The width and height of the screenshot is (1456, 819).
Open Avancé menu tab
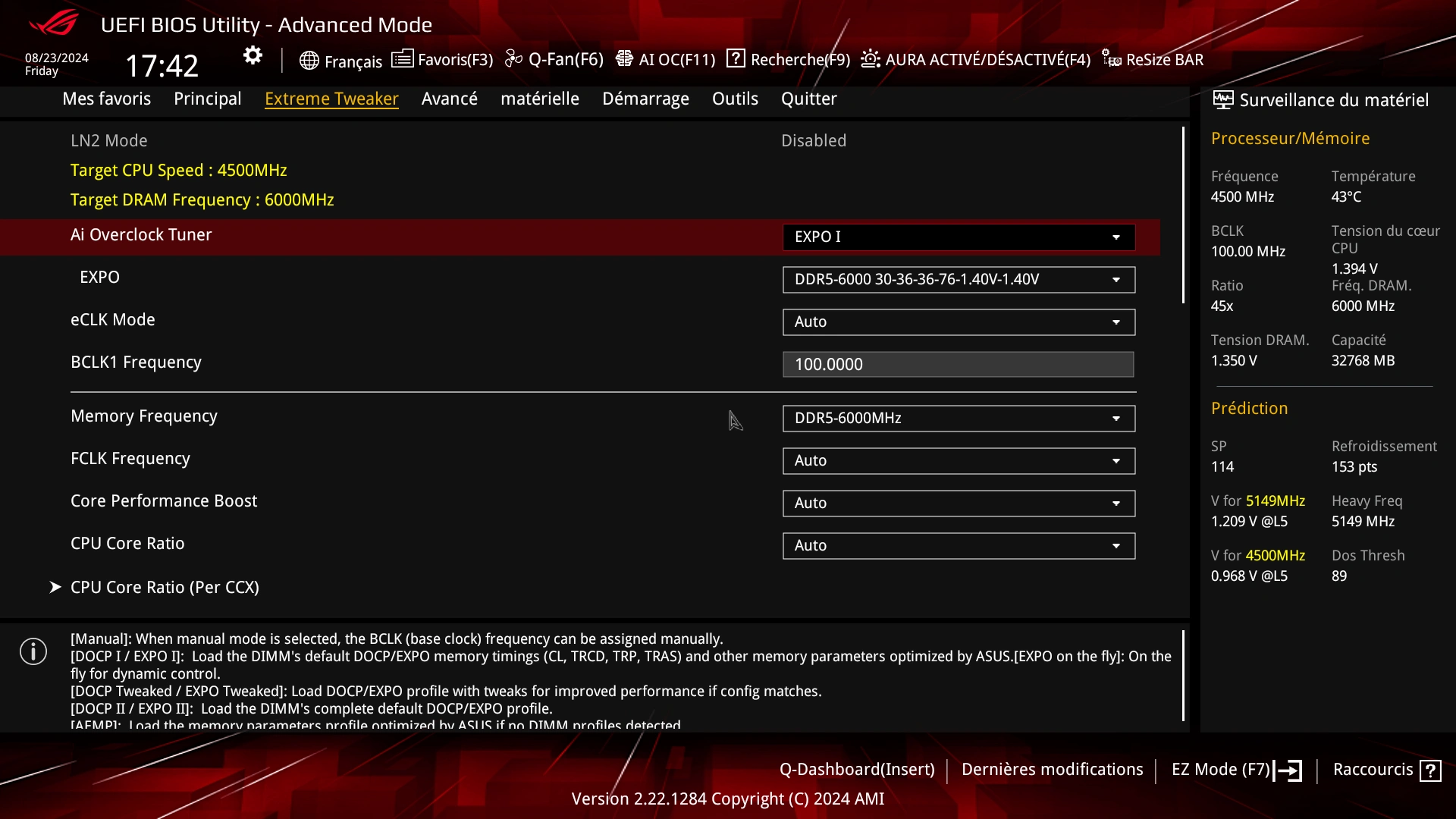click(x=450, y=98)
